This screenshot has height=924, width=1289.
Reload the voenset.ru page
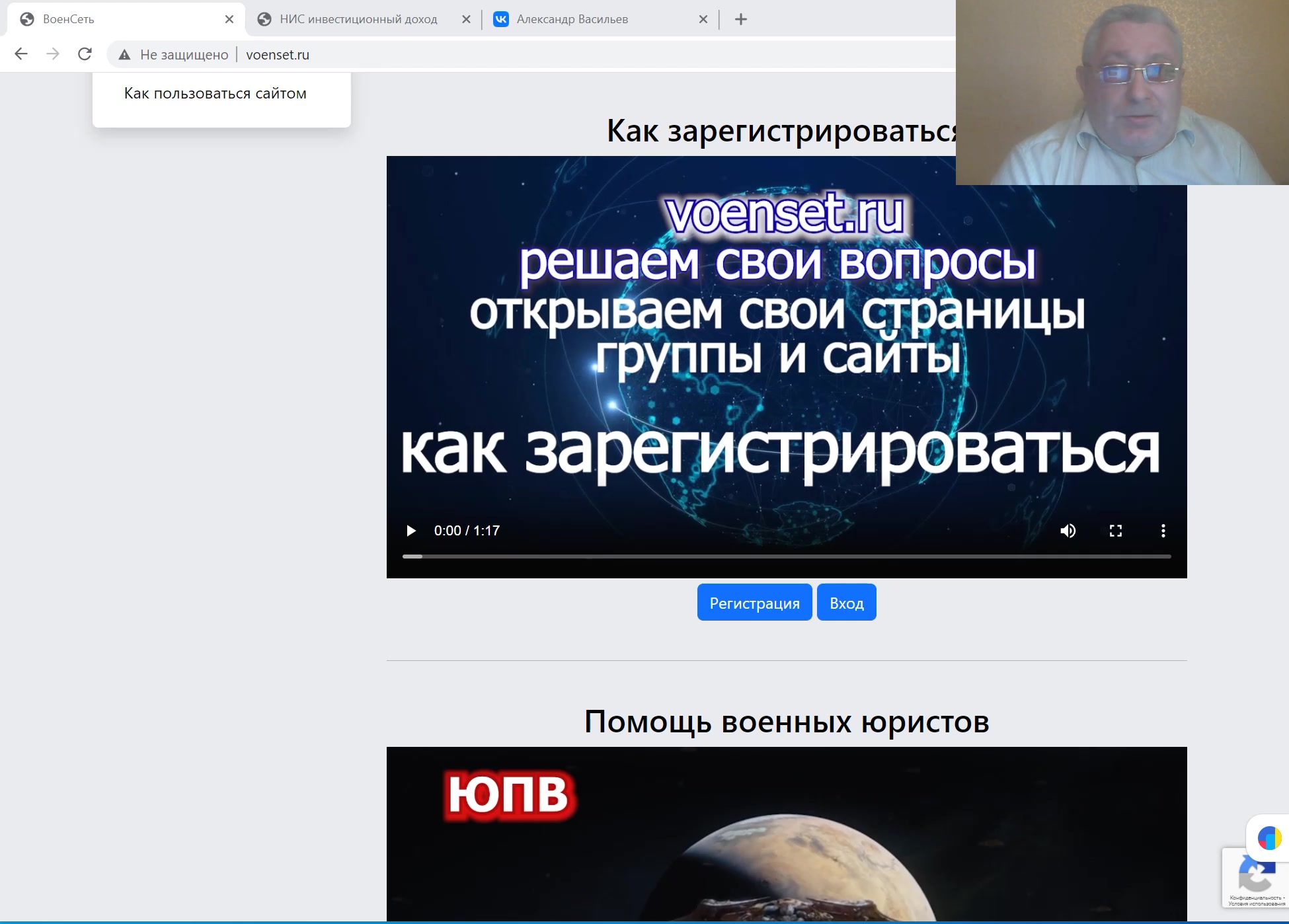click(85, 54)
